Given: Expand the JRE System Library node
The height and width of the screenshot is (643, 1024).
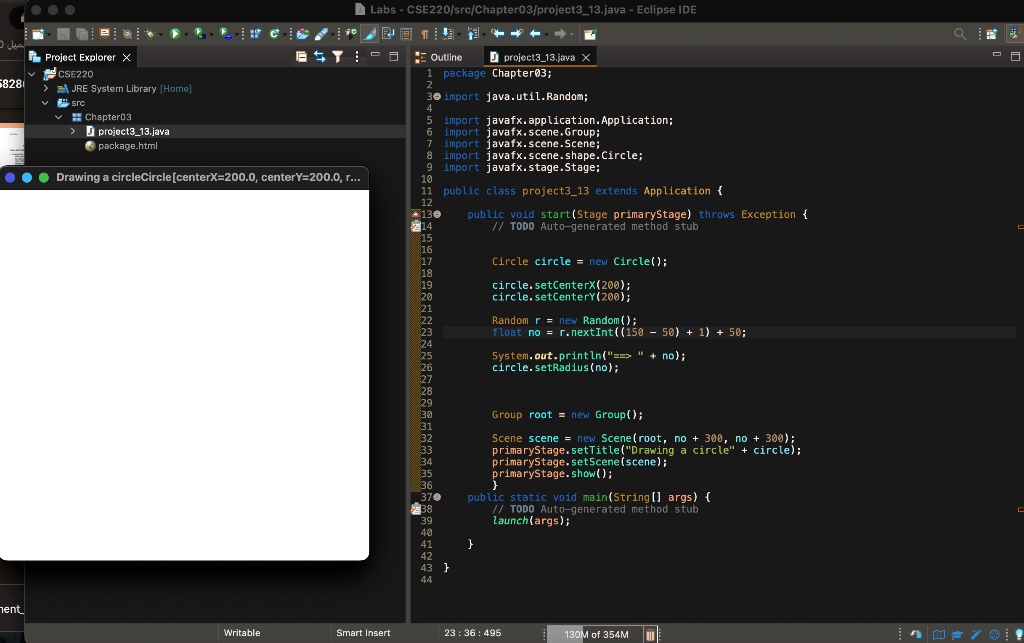Looking at the screenshot, I should [x=44, y=88].
